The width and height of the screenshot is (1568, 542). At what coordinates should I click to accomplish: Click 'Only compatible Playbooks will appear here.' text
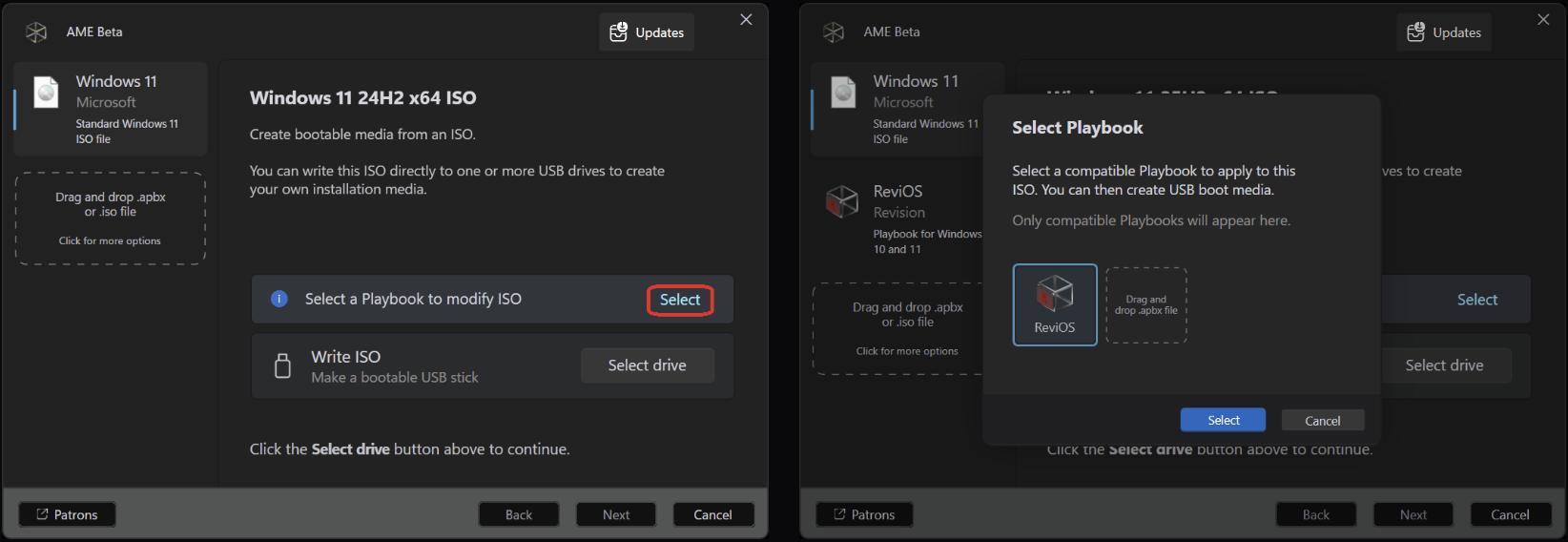[x=1151, y=220]
